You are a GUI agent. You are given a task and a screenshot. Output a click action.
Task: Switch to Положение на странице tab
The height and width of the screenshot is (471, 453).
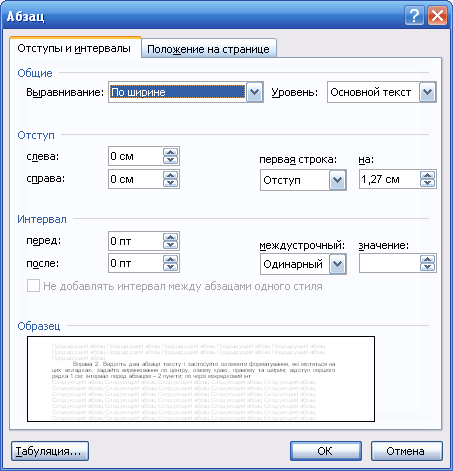point(209,49)
